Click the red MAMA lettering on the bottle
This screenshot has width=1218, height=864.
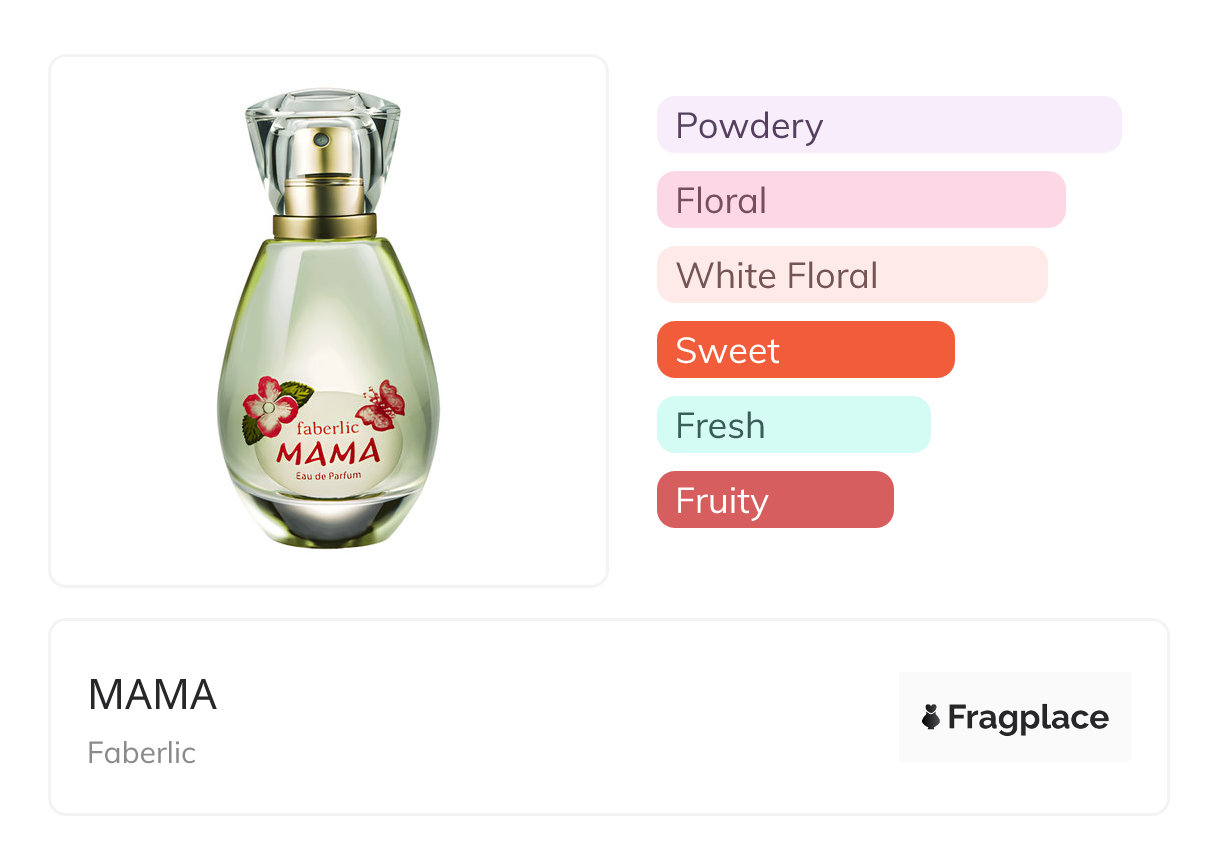[329, 453]
